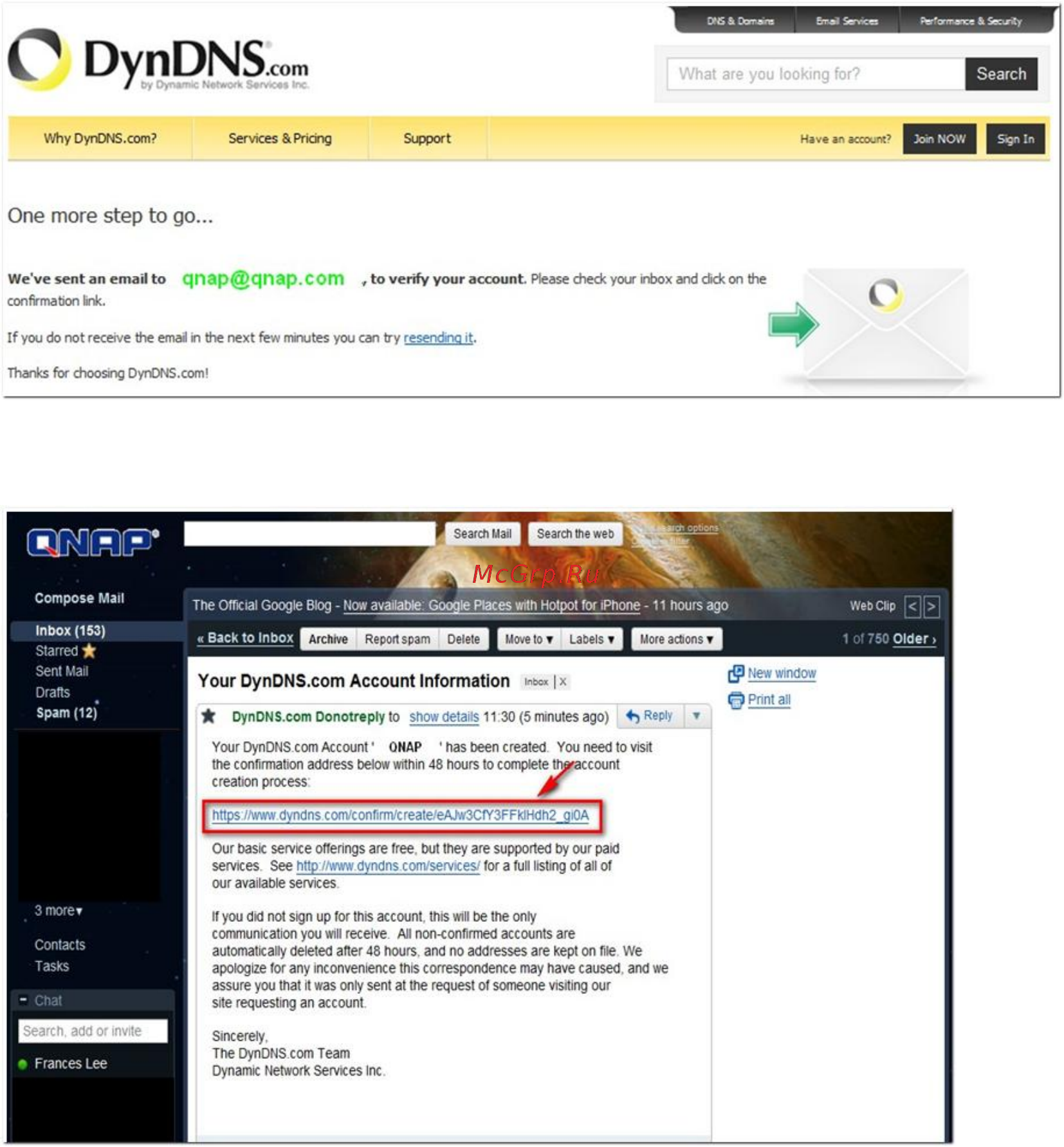1064x1147 pixels.
Task: Click the DynDNS.com Donotreply sender name
Action: pyautogui.click(x=307, y=717)
